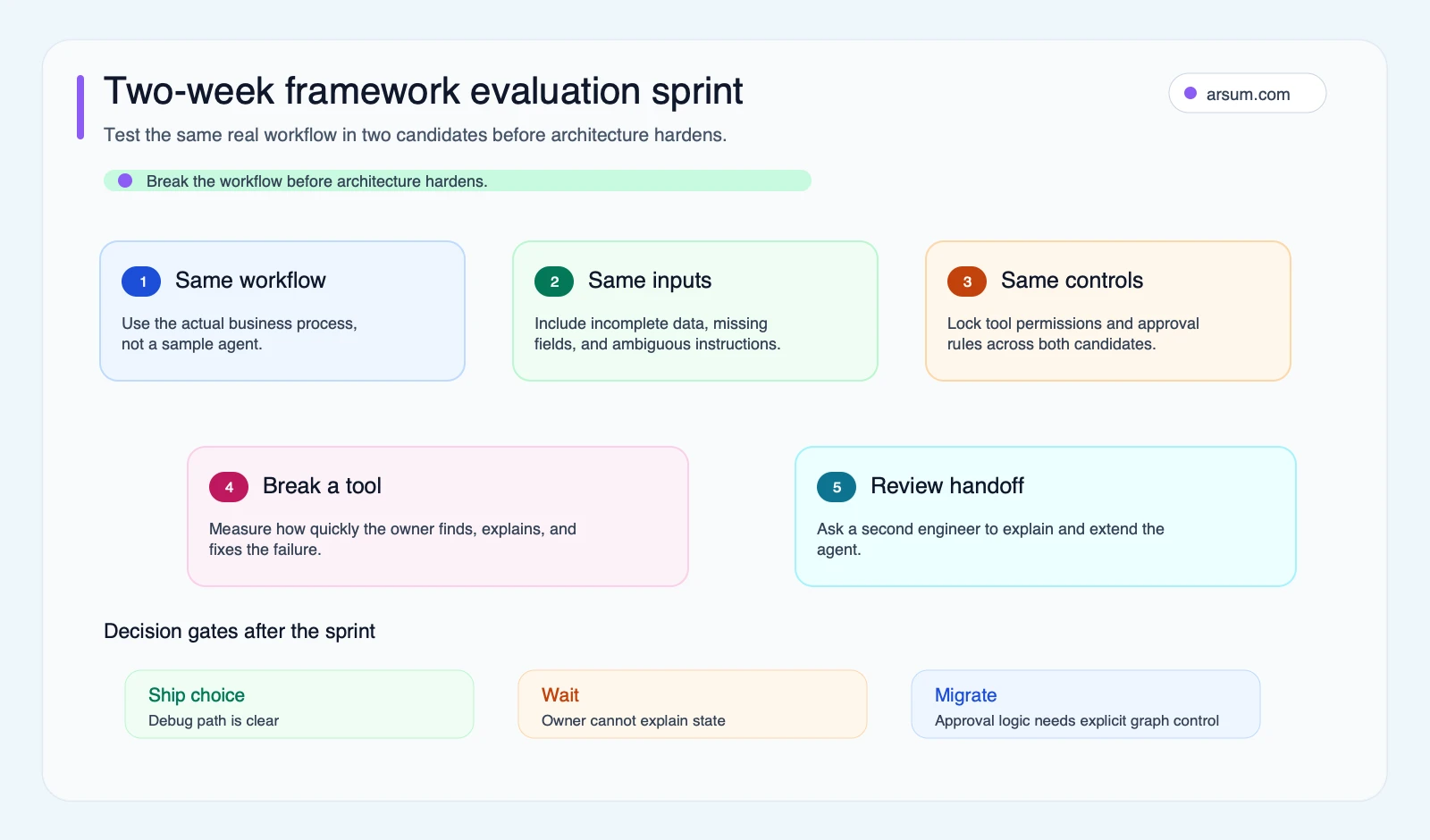Click the teal step 5 badge
Viewport: 1430px width, 840px height.
pos(837,487)
